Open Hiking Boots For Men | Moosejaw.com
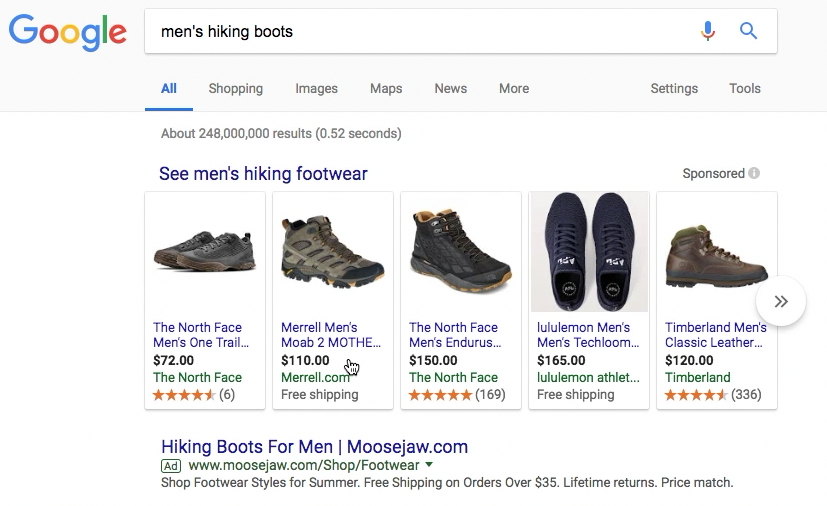This screenshot has width=827, height=506. [x=314, y=446]
